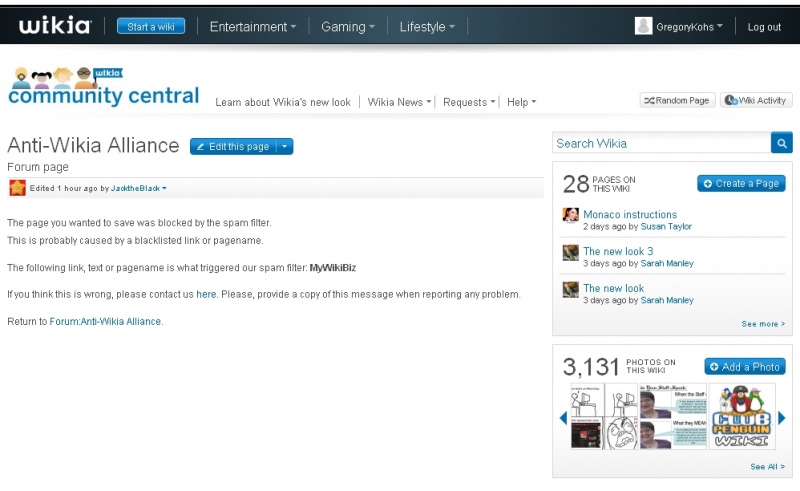Open the Club Penguin Wiki thumbnail
Image resolution: width=800 pixels, height=491 pixels.
tap(742, 416)
